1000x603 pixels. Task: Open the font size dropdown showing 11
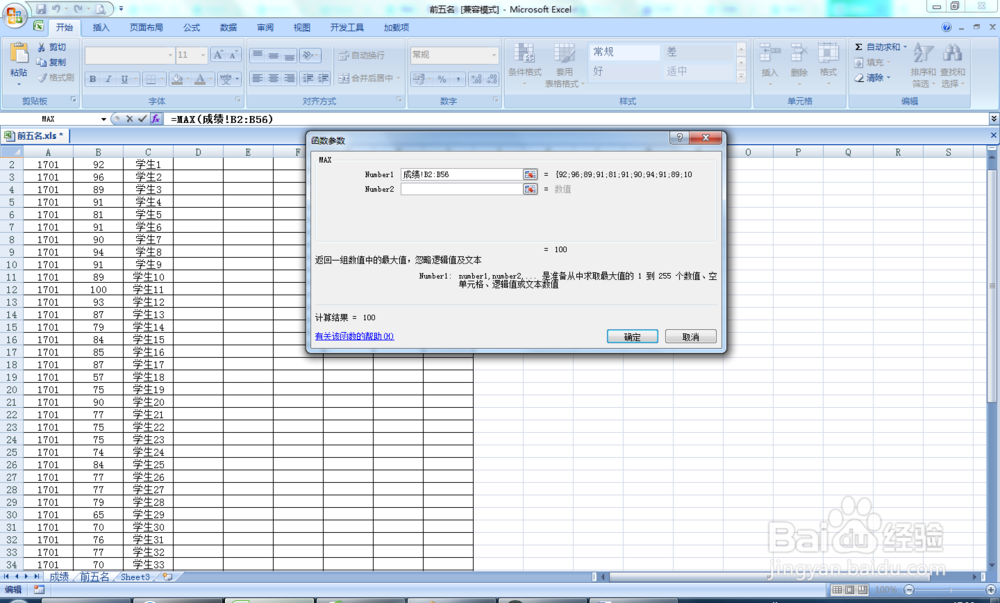pyautogui.click(x=203, y=55)
